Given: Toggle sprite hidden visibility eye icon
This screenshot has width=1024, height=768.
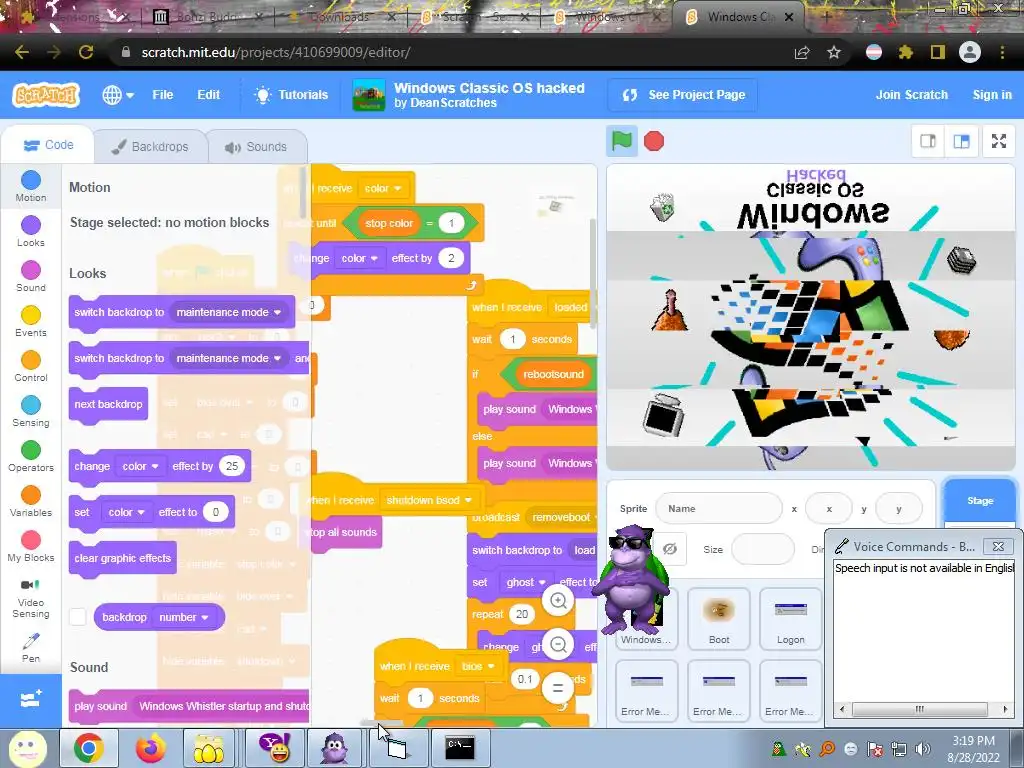Looking at the screenshot, I should (x=669, y=549).
